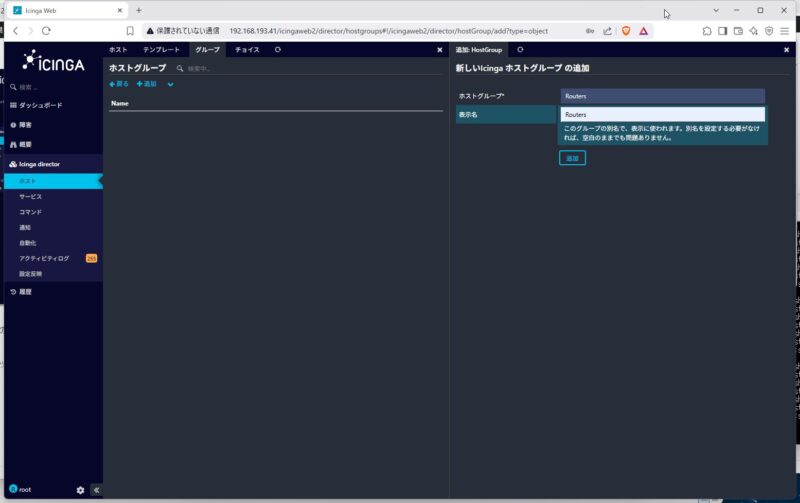Open the Brave VPN shield icon
The image size is (800, 503).
click(x=769, y=31)
